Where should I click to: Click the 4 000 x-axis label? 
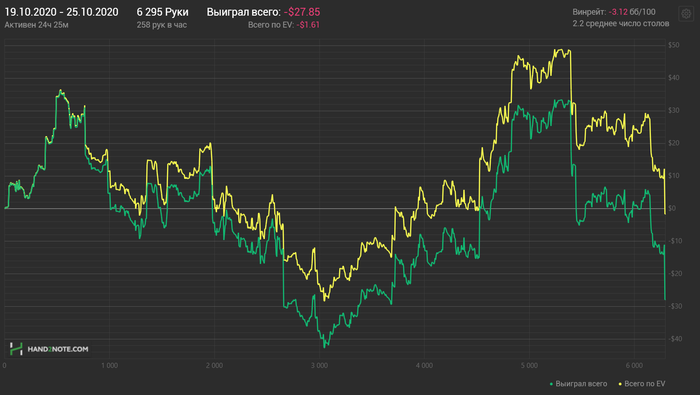[424, 366]
